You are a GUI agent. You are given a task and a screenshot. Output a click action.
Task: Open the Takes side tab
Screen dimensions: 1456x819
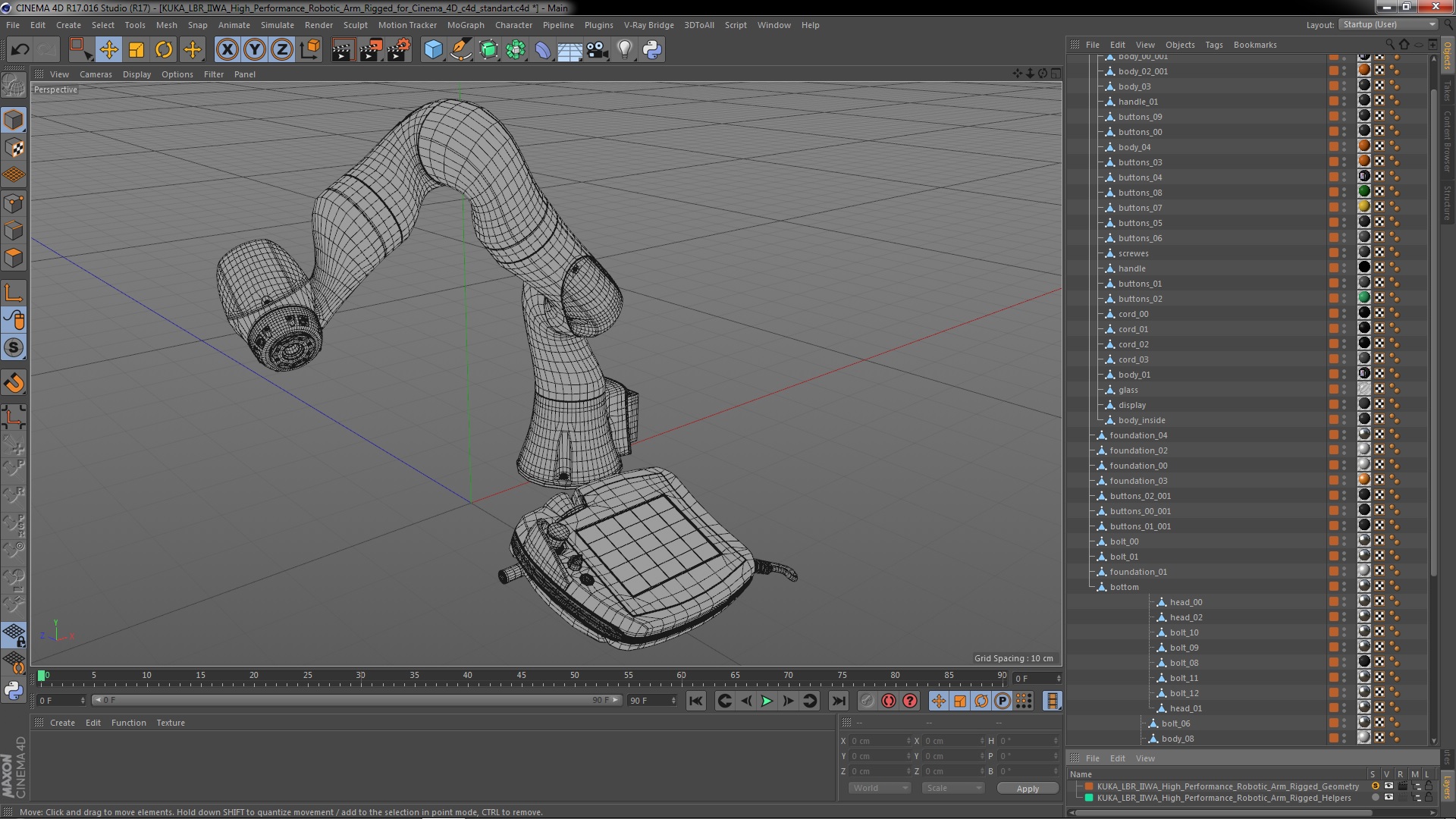click(1447, 90)
